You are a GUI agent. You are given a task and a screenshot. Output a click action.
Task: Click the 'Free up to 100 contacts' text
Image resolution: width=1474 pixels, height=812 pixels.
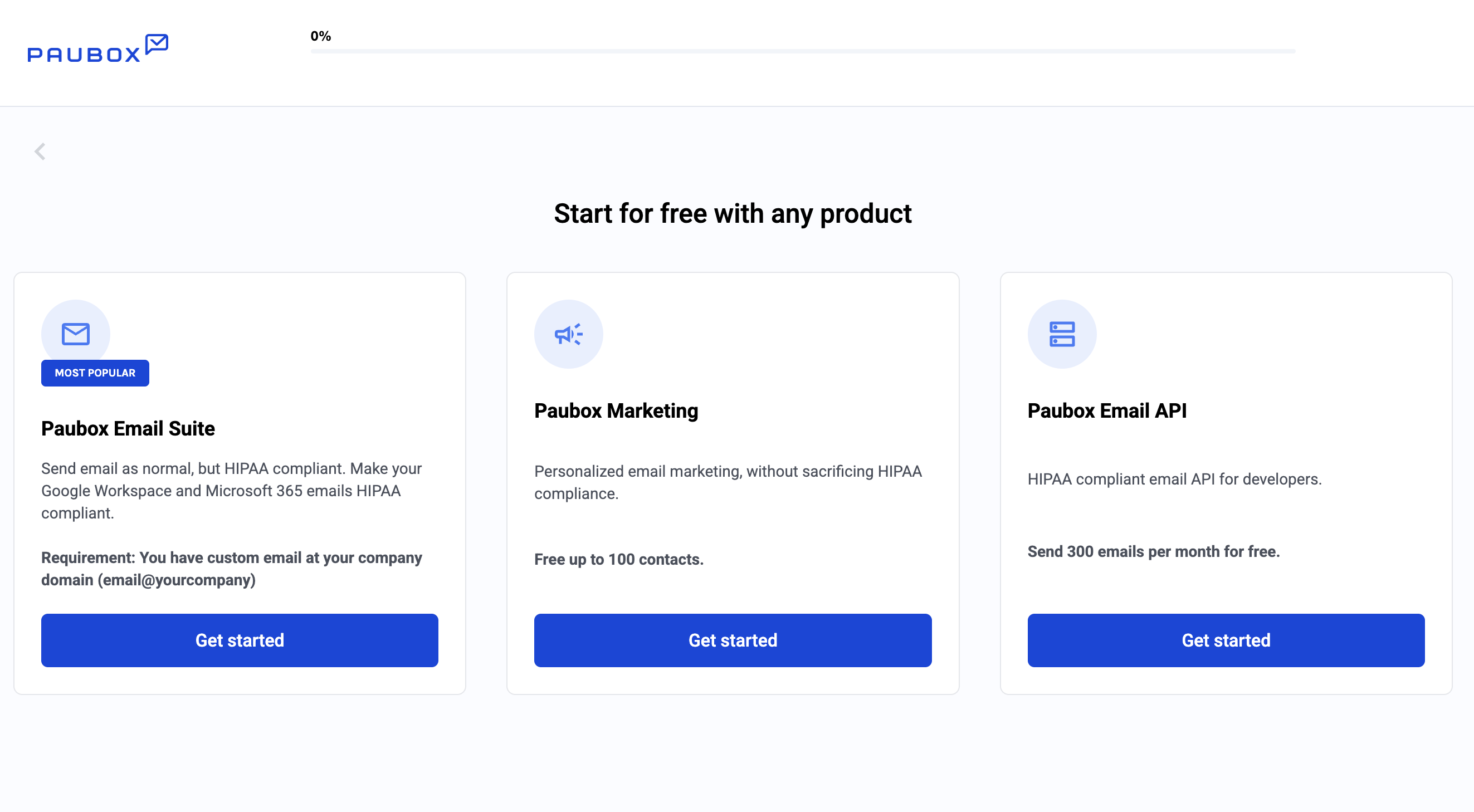pyautogui.click(x=618, y=559)
